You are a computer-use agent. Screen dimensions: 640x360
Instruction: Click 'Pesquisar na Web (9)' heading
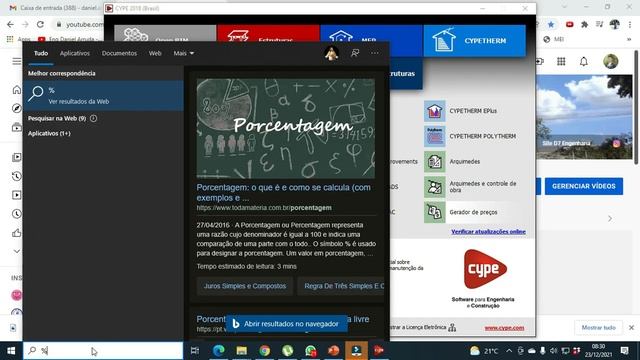pyautogui.click(x=57, y=118)
